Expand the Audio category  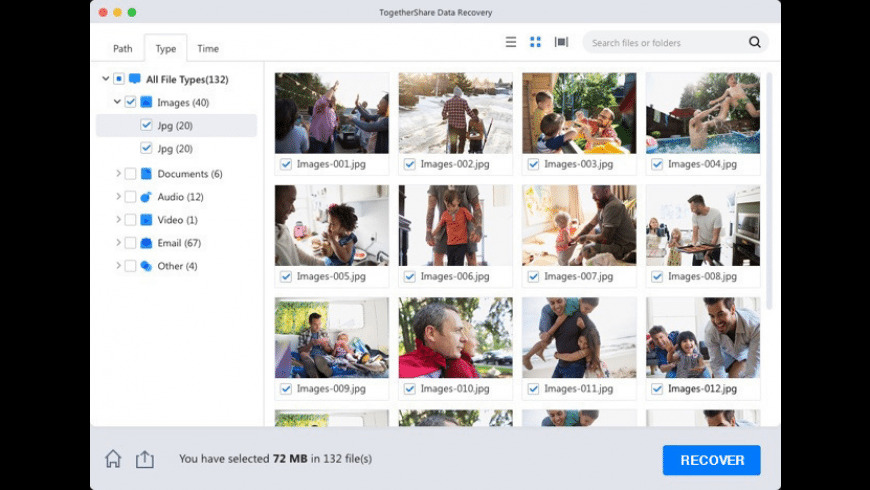118,196
